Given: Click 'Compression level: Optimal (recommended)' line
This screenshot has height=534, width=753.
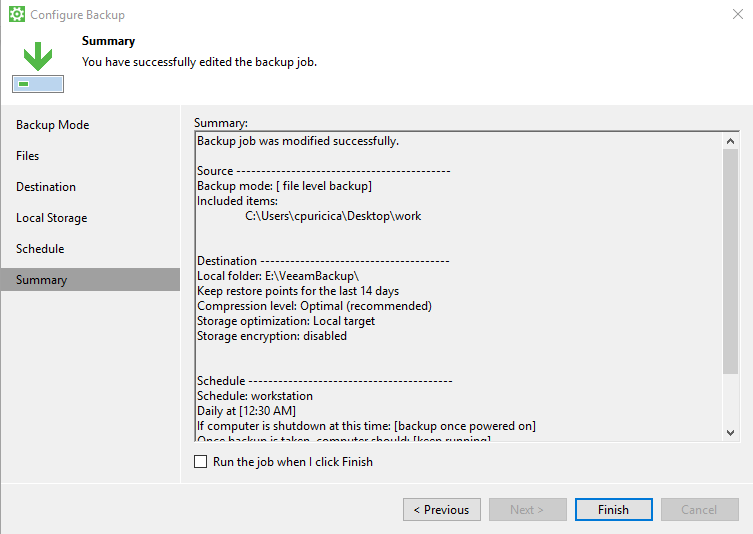Looking at the screenshot, I should [x=314, y=306].
